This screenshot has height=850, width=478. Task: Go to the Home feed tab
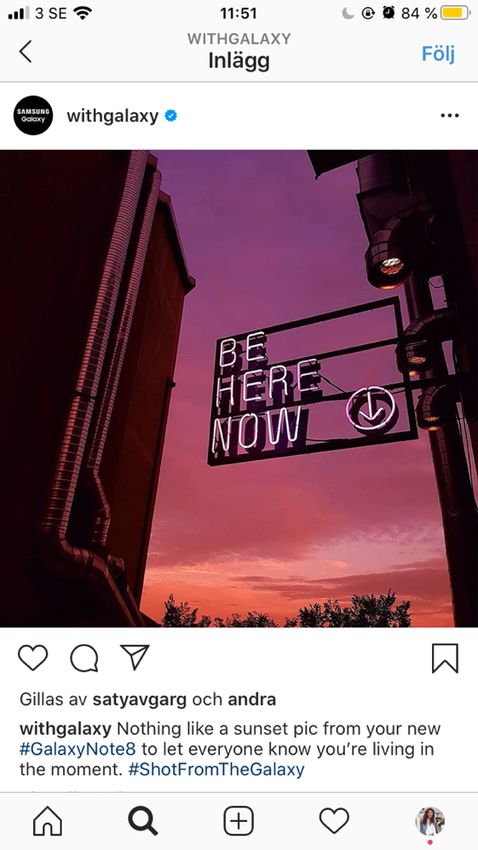[x=48, y=821]
